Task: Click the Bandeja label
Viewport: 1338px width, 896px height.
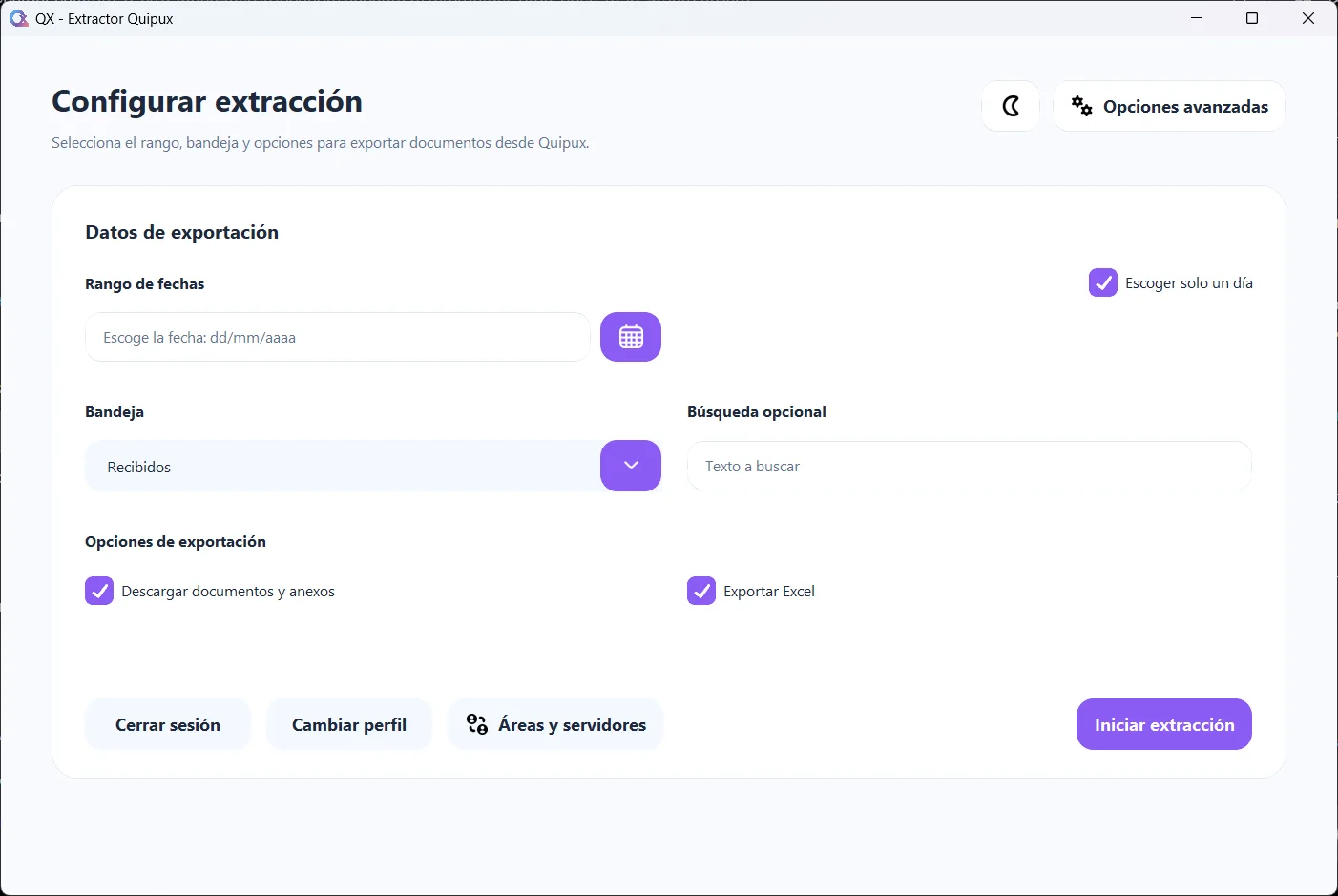Action: (x=115, y=411)
